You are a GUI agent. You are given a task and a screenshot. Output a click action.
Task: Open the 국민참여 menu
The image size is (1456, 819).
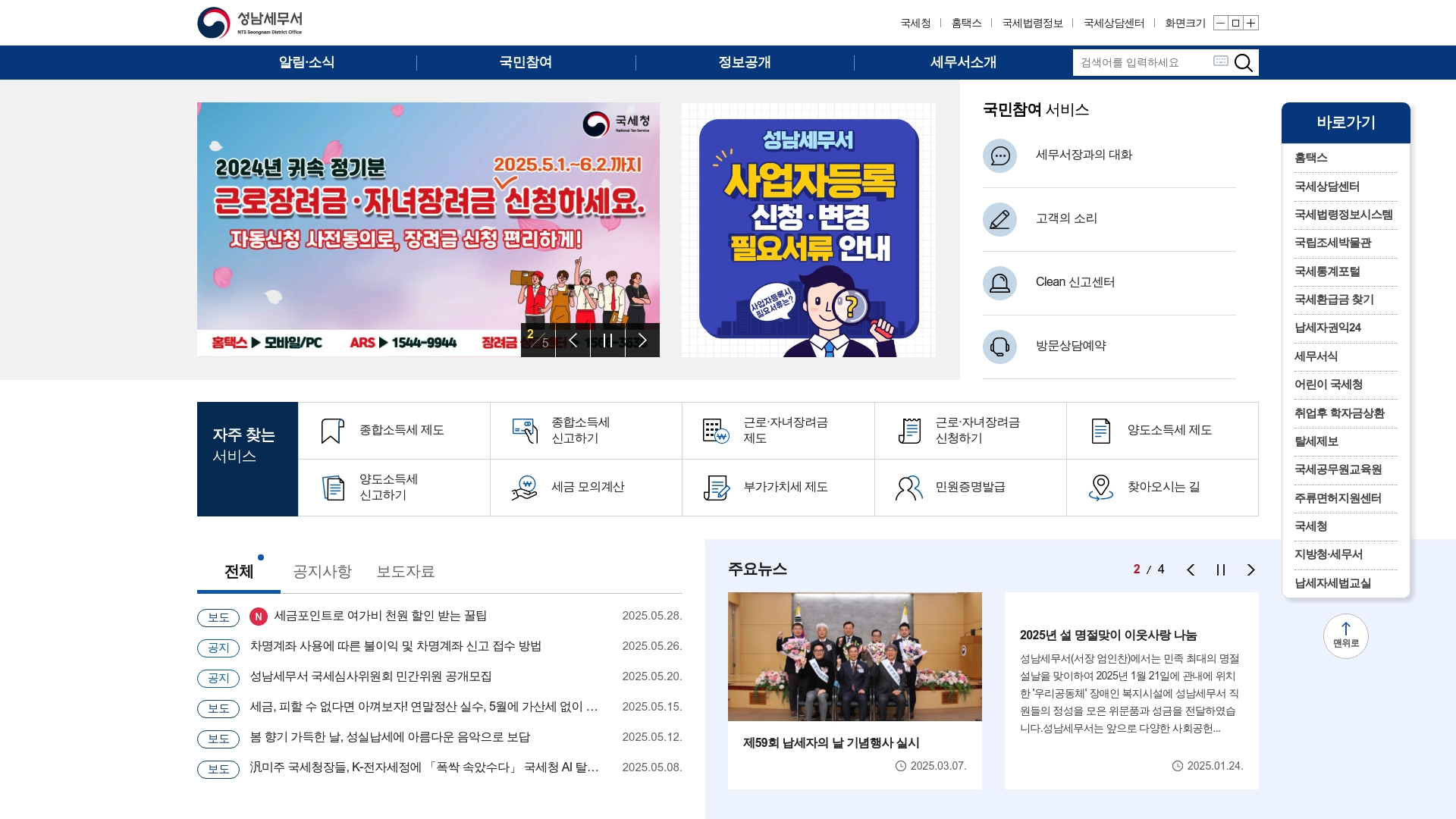526,62
